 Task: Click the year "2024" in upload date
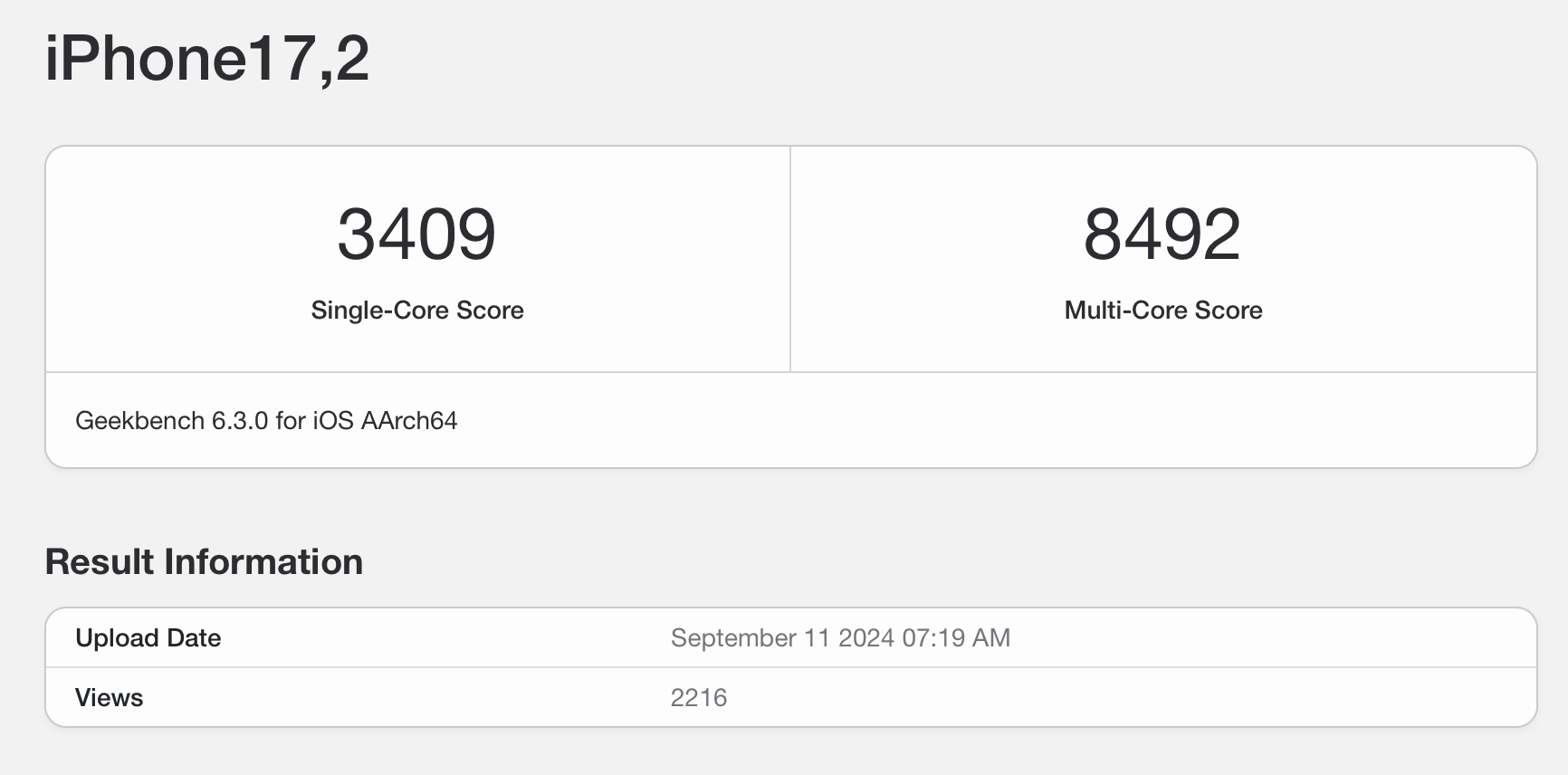click(866, 638)
